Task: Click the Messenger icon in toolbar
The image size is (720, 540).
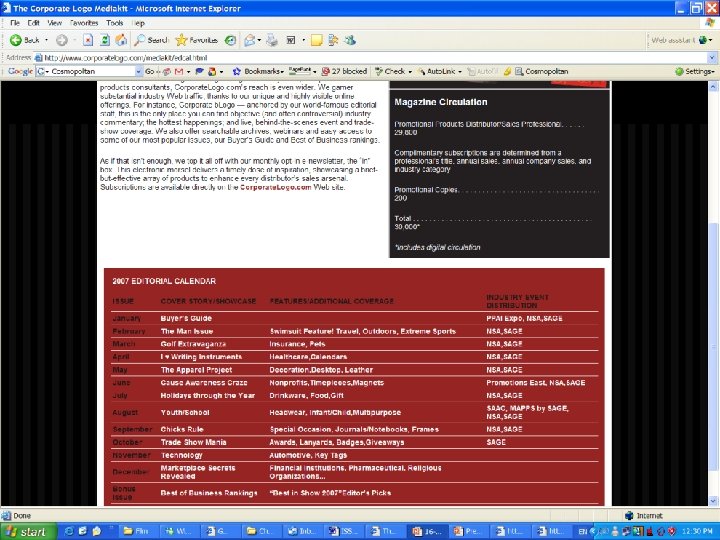Action: click(x=350, y=40)
